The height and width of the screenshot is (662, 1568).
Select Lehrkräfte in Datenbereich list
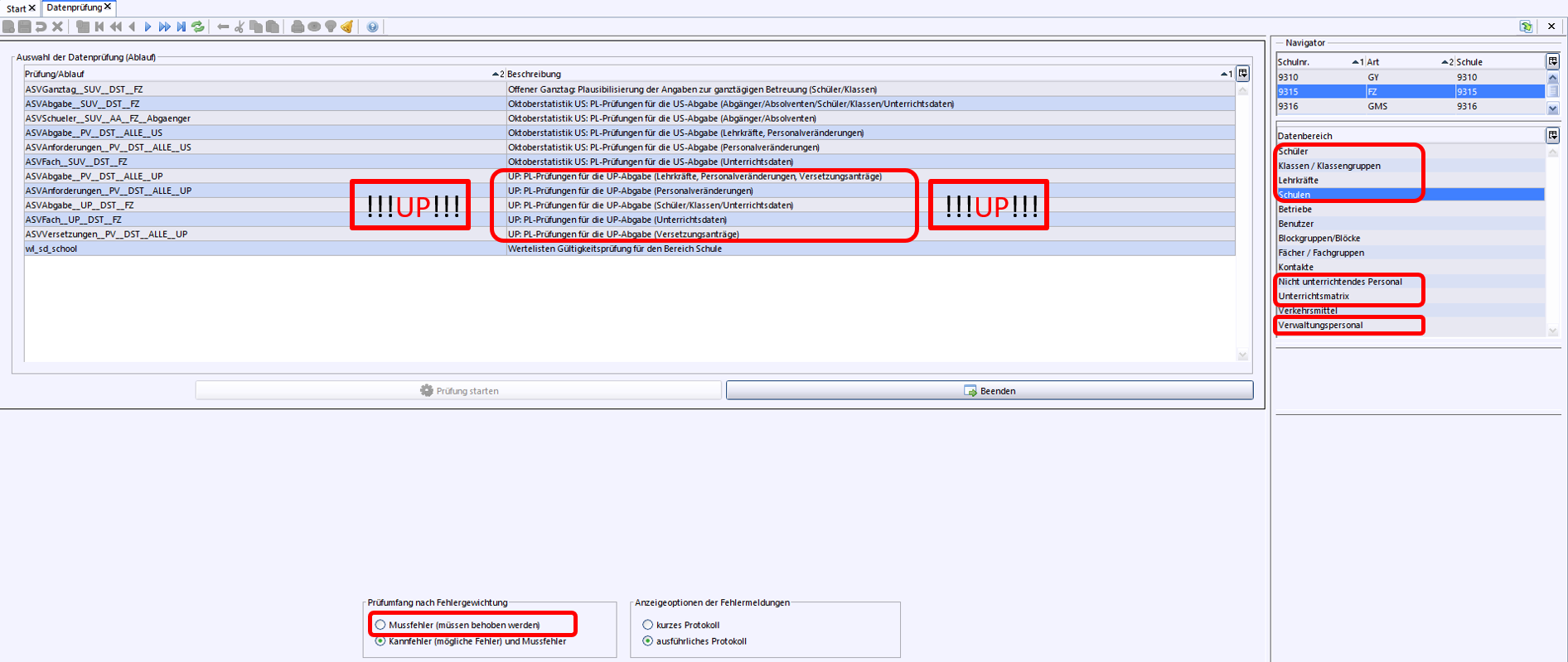point(1411,180)
